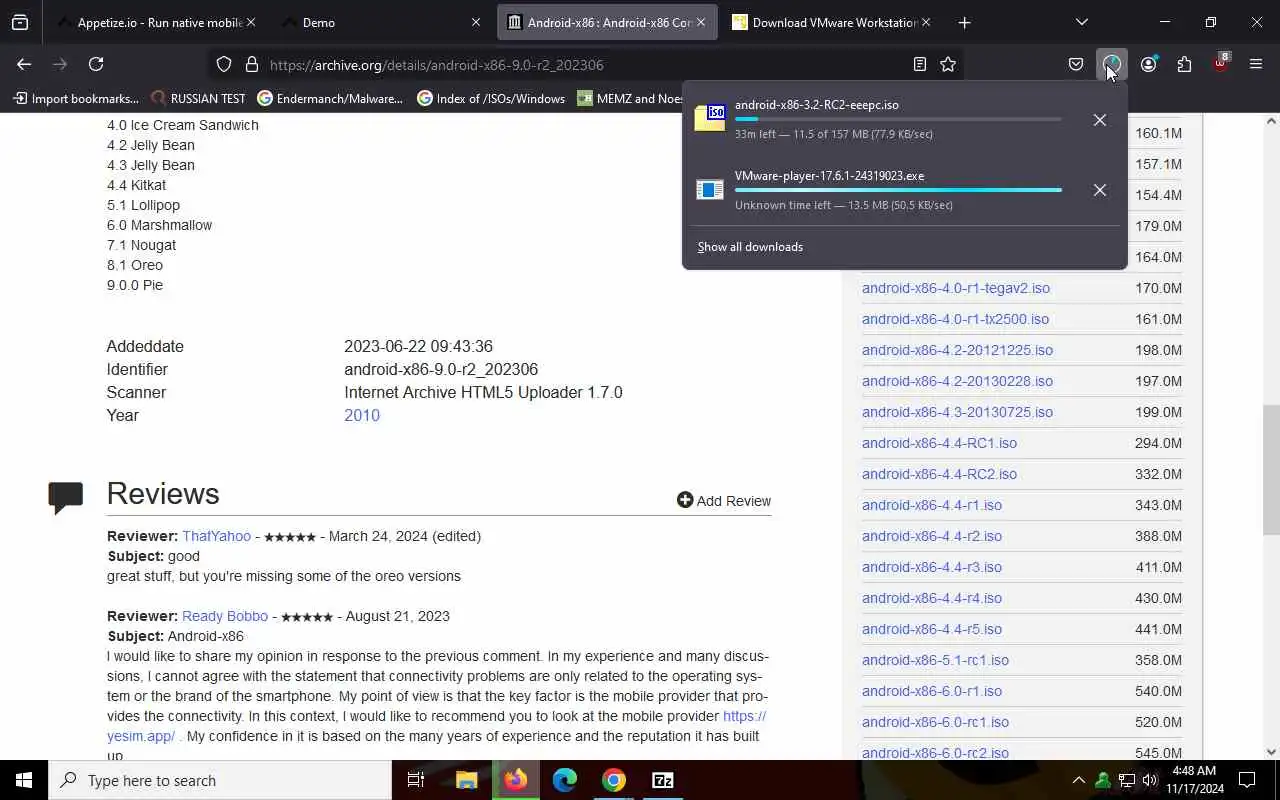Open Task View on the taskbar
The width and height of the screenshot is (1280, 800).
(x=416, y=780)
